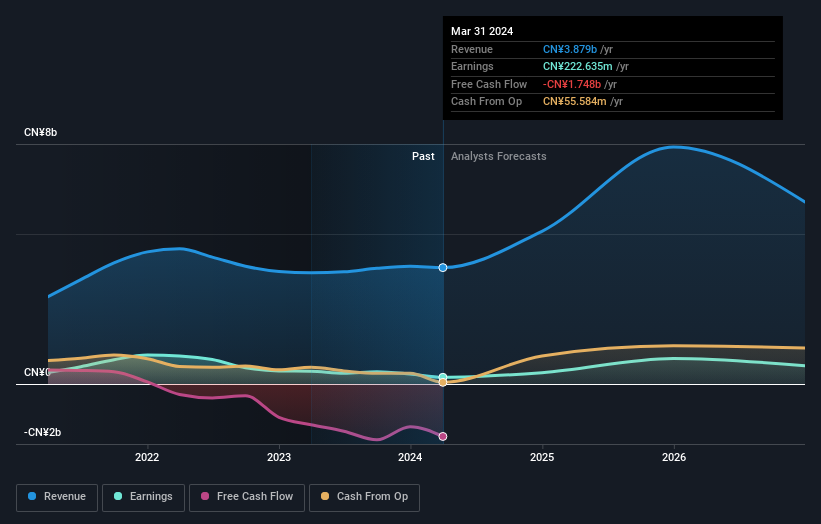Click the Past label
The width and height of the screenshot is (821, 524).
(423, 157)
